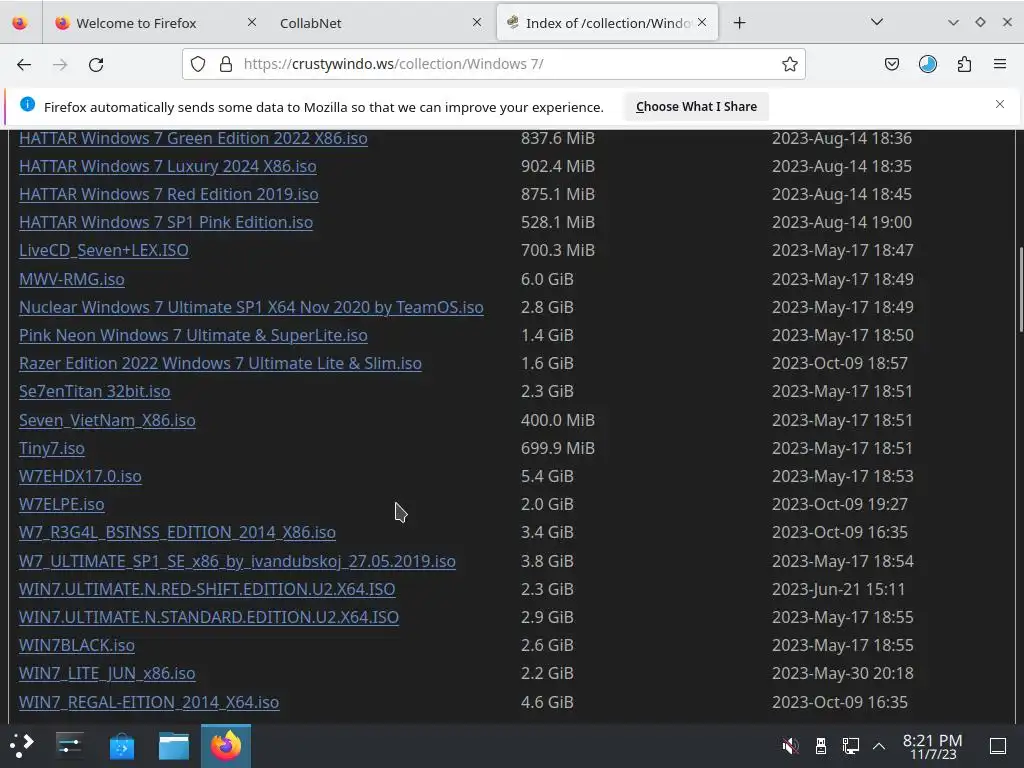This screenshot has width=1024, height=768.
Task: Download WIN7.ULTIMATE.N.STANDARD.EDITION.U2.X64.ISO
Action: click(x=209, y=618)
